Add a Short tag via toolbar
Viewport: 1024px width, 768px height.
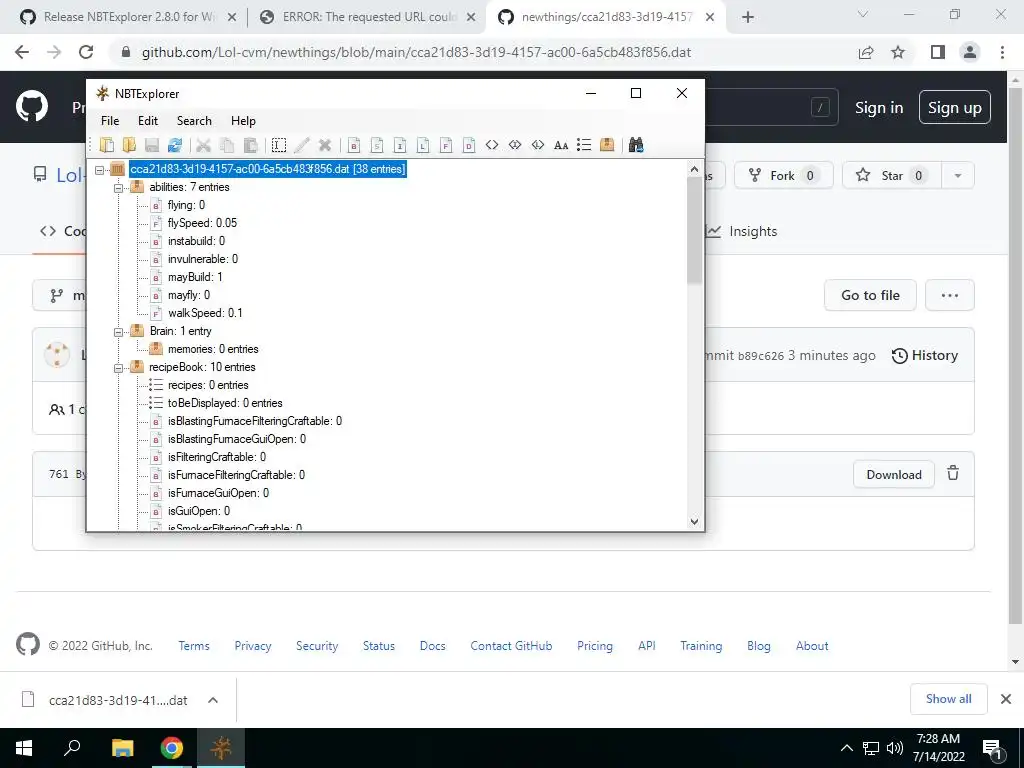(x=377, y=145)
